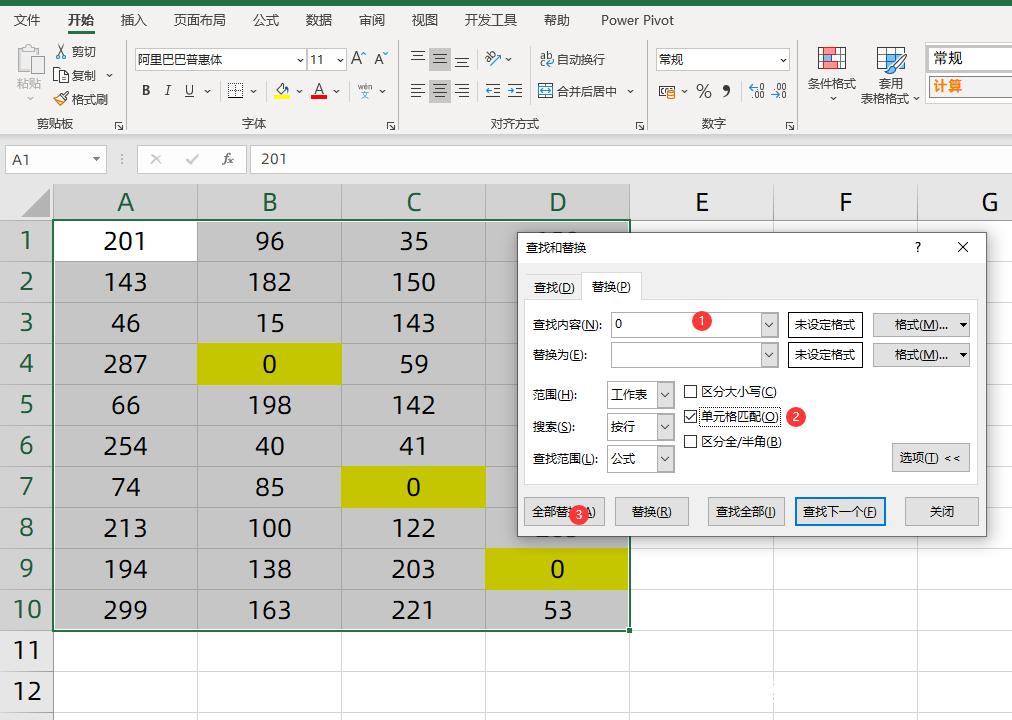This screenshot has width=1012, height=720.
Task: Decrease indent icon
Action: [493, 91]
